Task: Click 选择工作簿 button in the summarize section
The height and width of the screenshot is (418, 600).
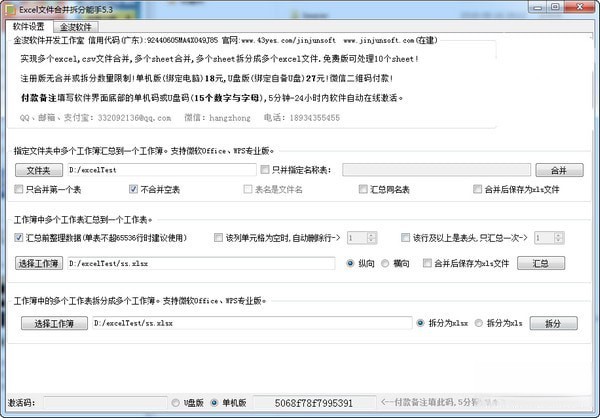Action: [39, 263]
